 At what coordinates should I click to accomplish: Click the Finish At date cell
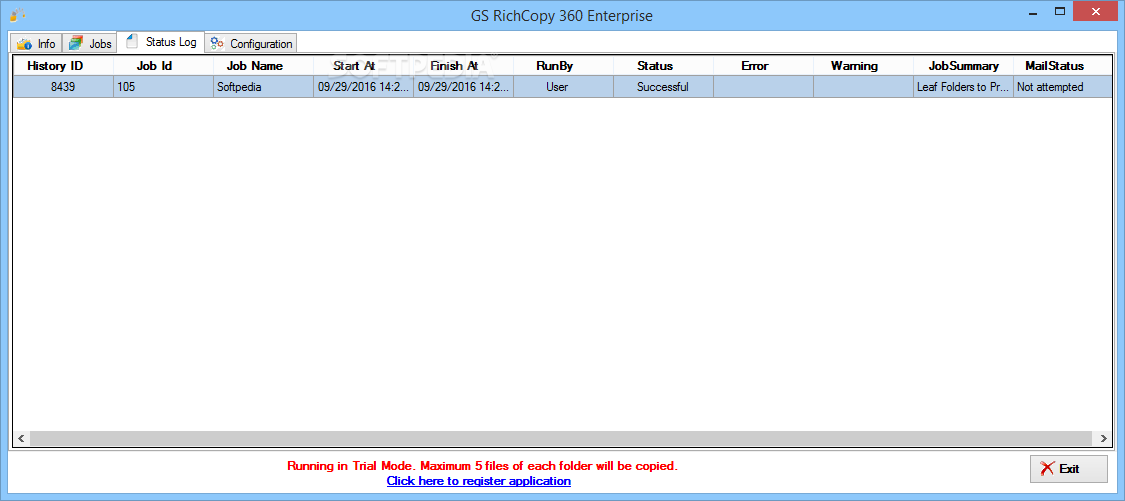click(x=463, y=87)
